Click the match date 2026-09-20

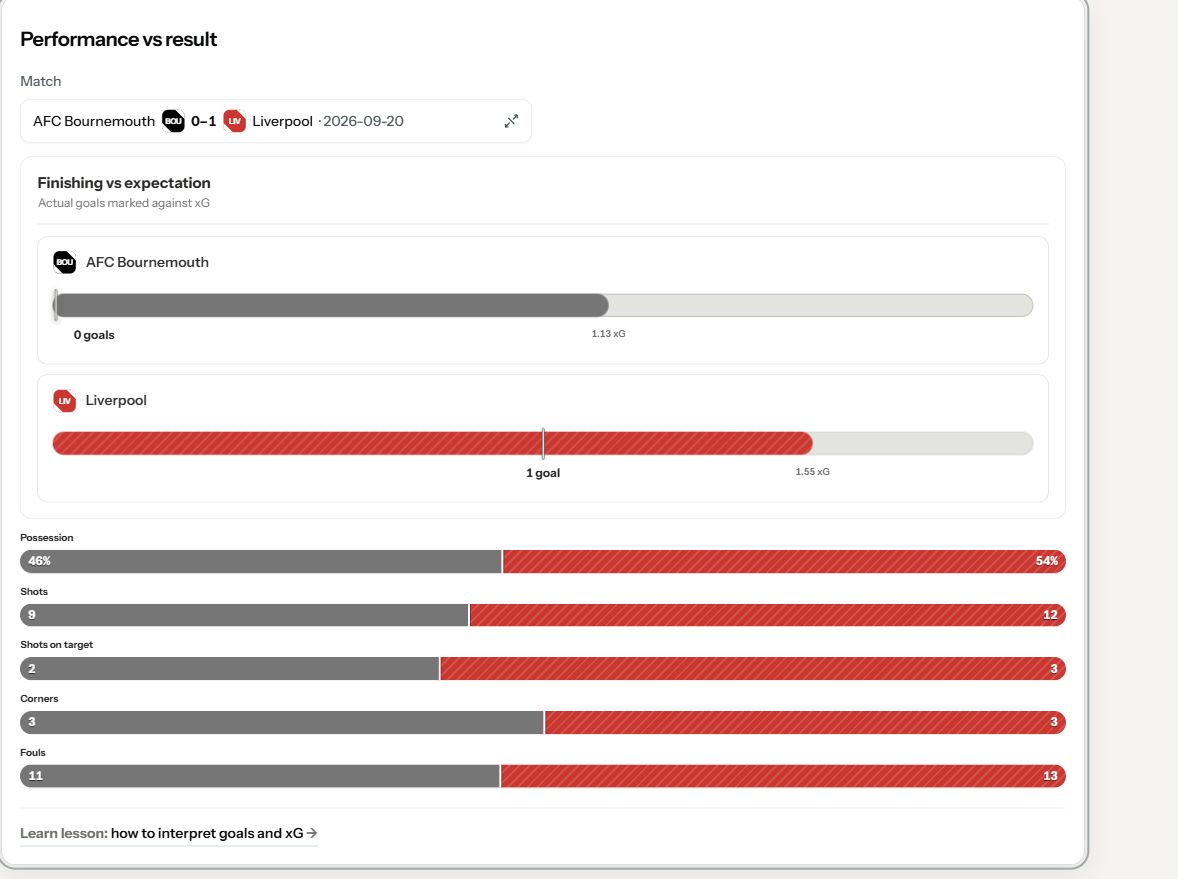pyautogui.click(x=363, y=121)
